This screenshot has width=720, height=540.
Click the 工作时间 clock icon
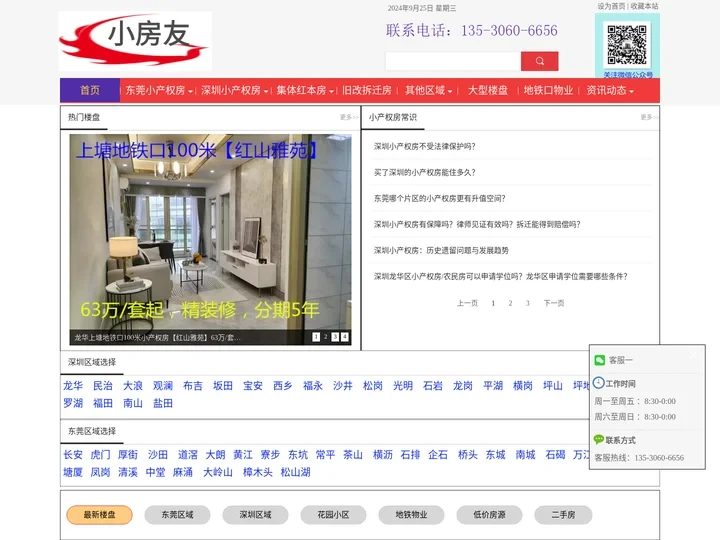click(x=599, y=382)
